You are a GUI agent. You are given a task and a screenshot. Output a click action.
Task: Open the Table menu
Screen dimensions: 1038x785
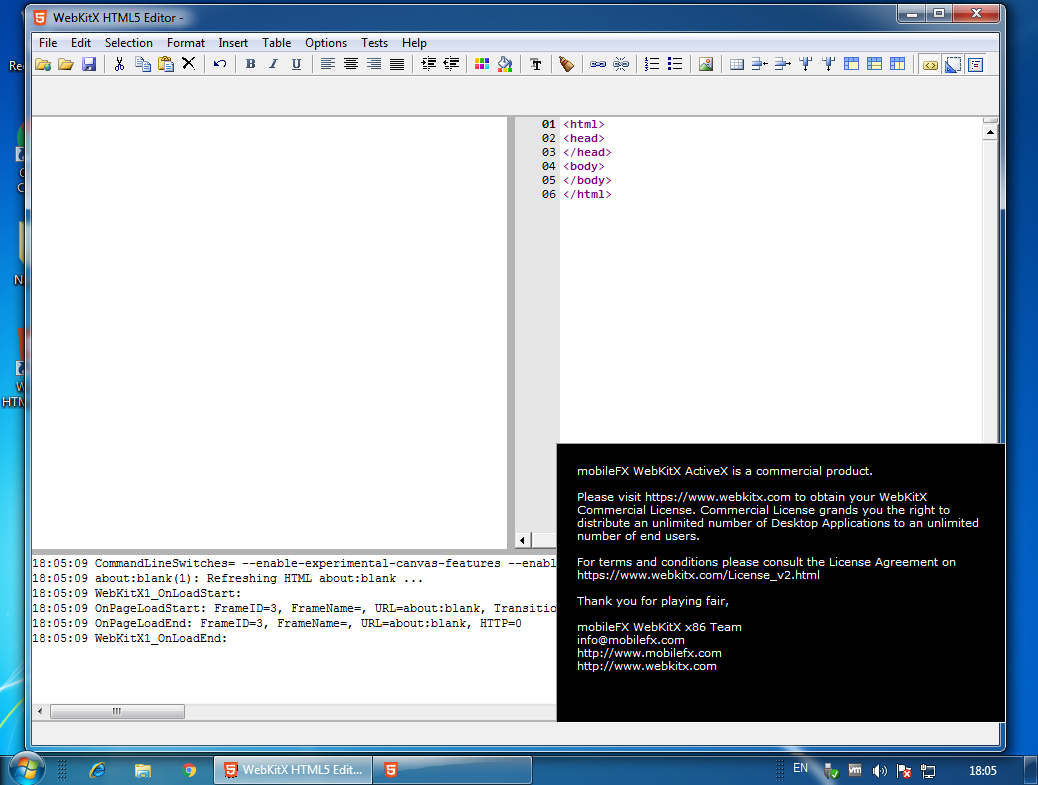click(276, 42)
